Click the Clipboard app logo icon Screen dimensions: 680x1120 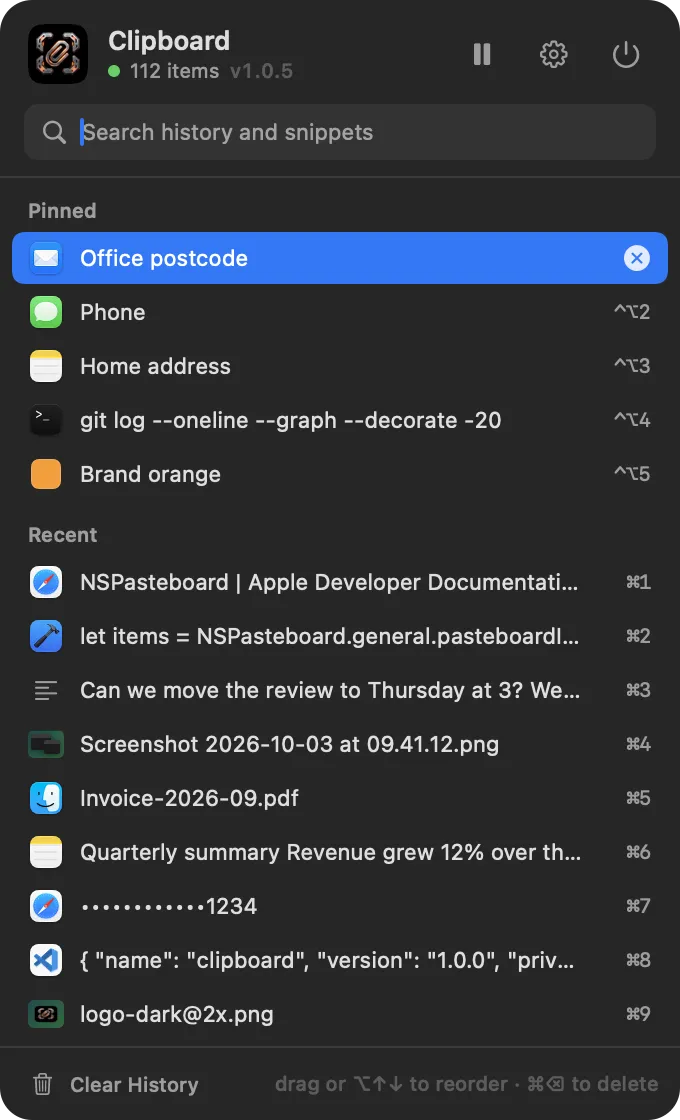58,54
